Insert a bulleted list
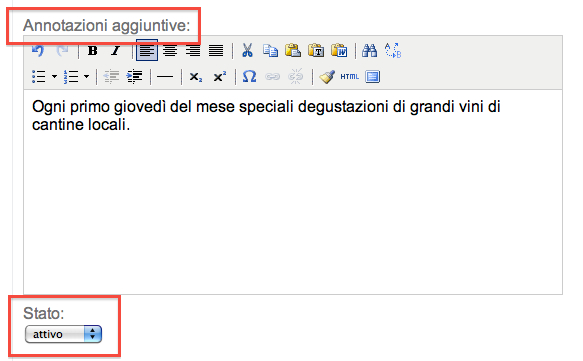 39,77
